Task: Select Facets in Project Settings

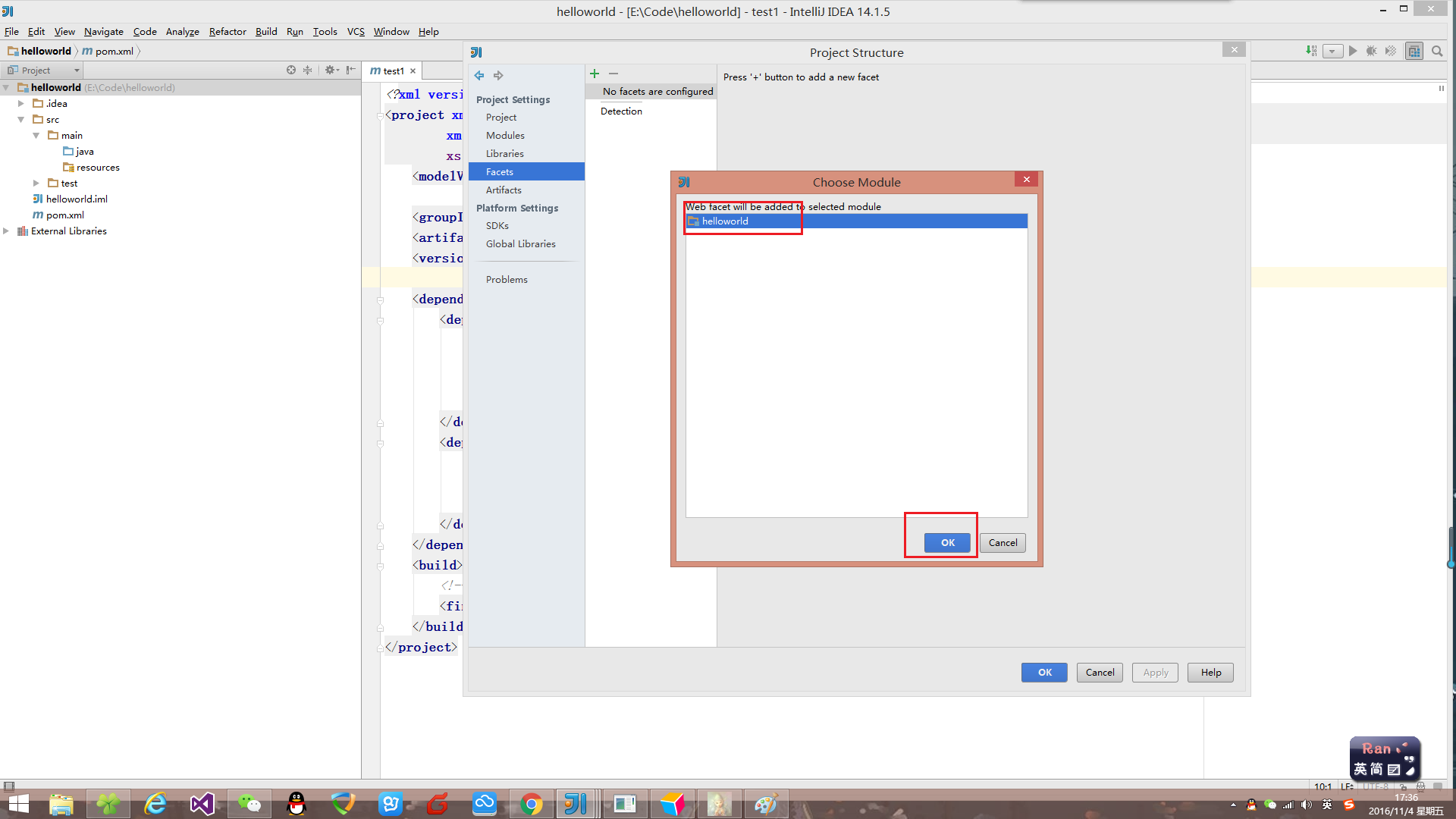Action: coord(526,172)
